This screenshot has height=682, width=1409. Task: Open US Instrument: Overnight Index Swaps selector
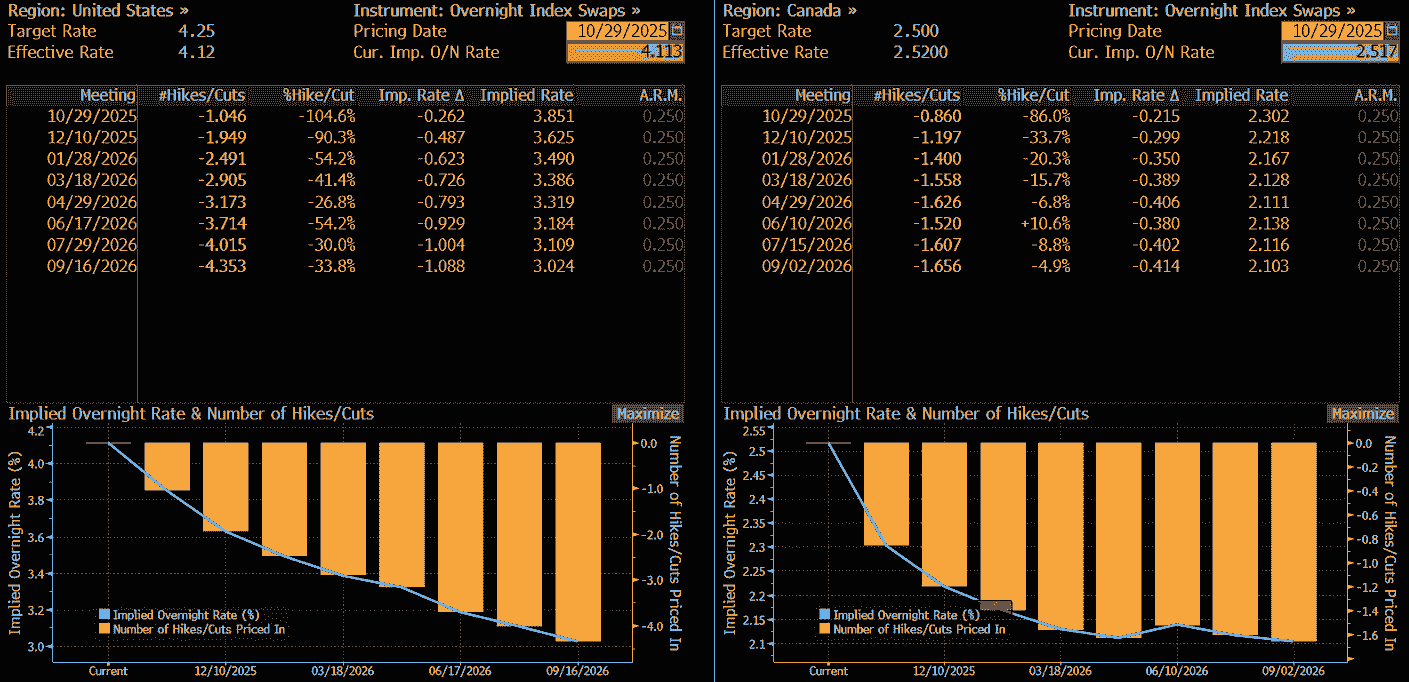click(497, 10)
